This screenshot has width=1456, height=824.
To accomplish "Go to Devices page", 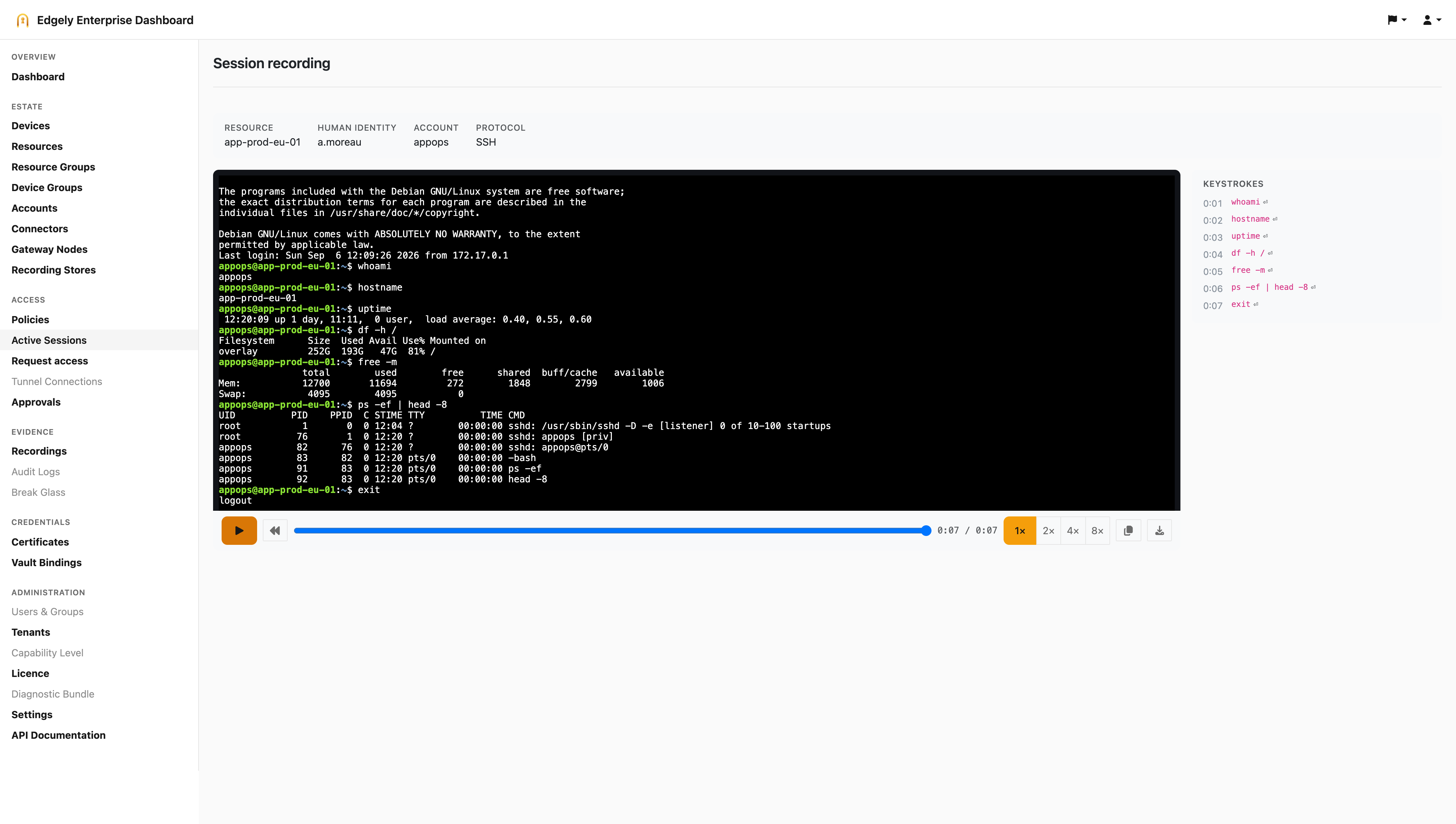I will pyautogui.click(x=31, y=126).
